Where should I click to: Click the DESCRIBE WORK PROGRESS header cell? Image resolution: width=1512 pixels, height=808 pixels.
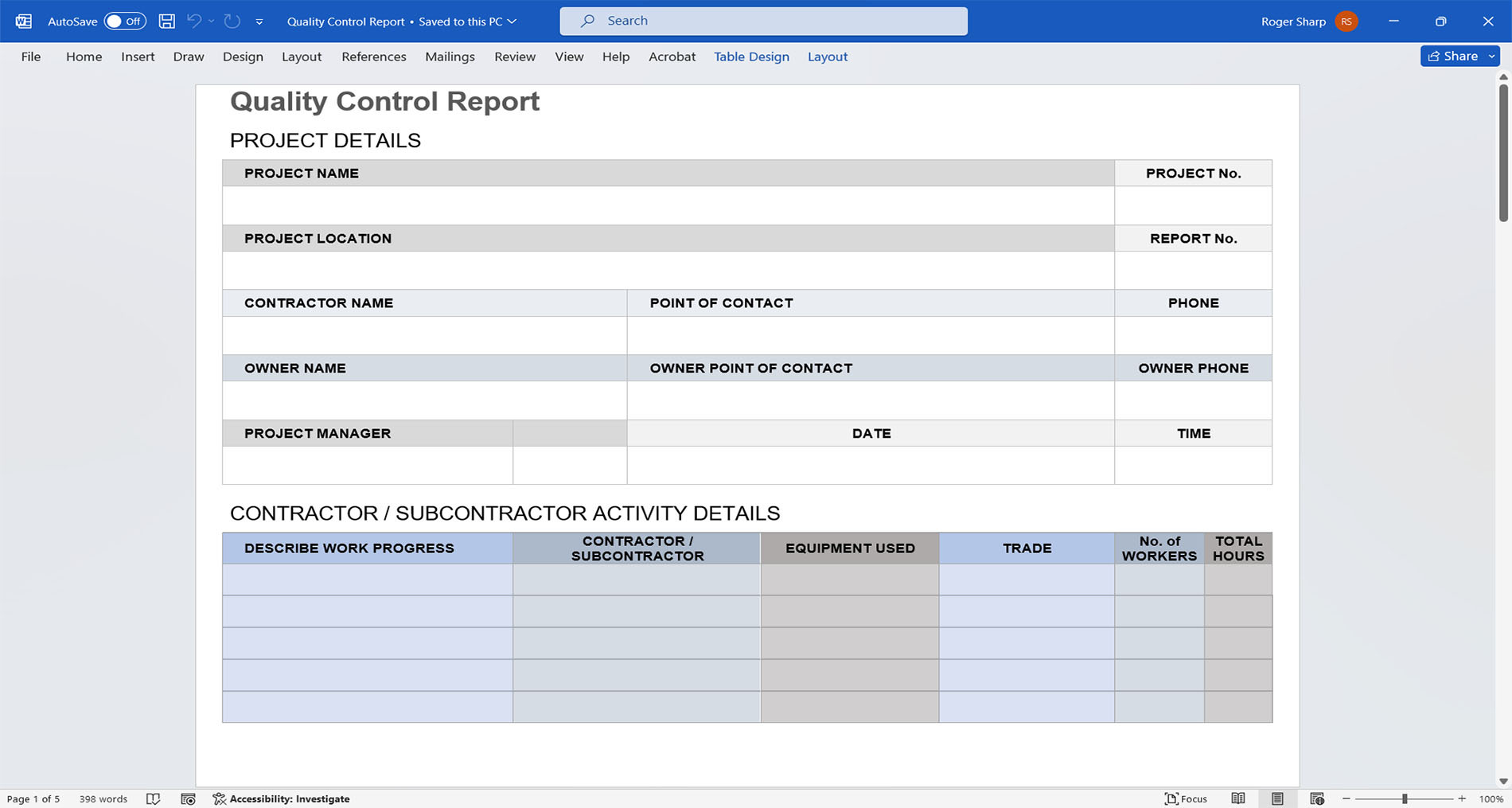368,548
